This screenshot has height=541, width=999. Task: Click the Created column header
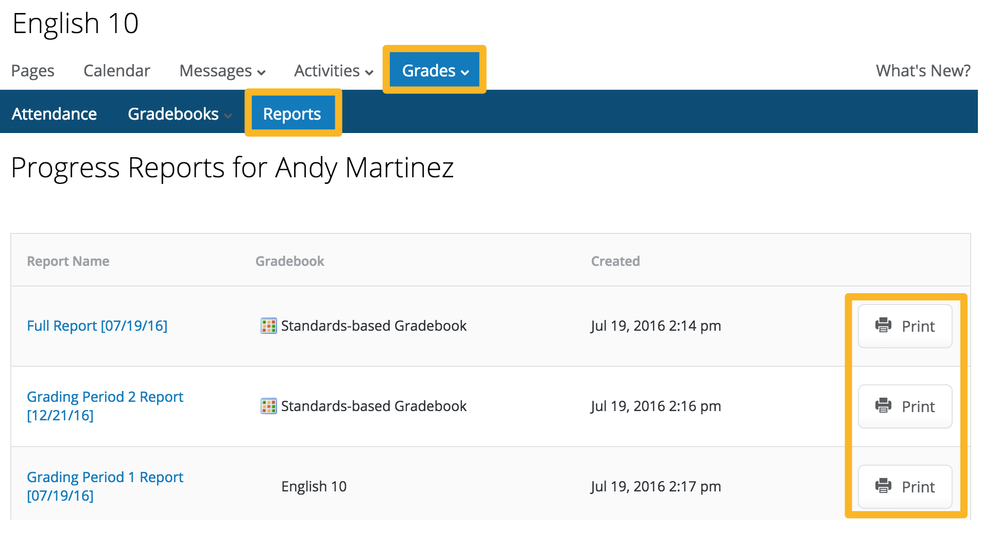615,261
